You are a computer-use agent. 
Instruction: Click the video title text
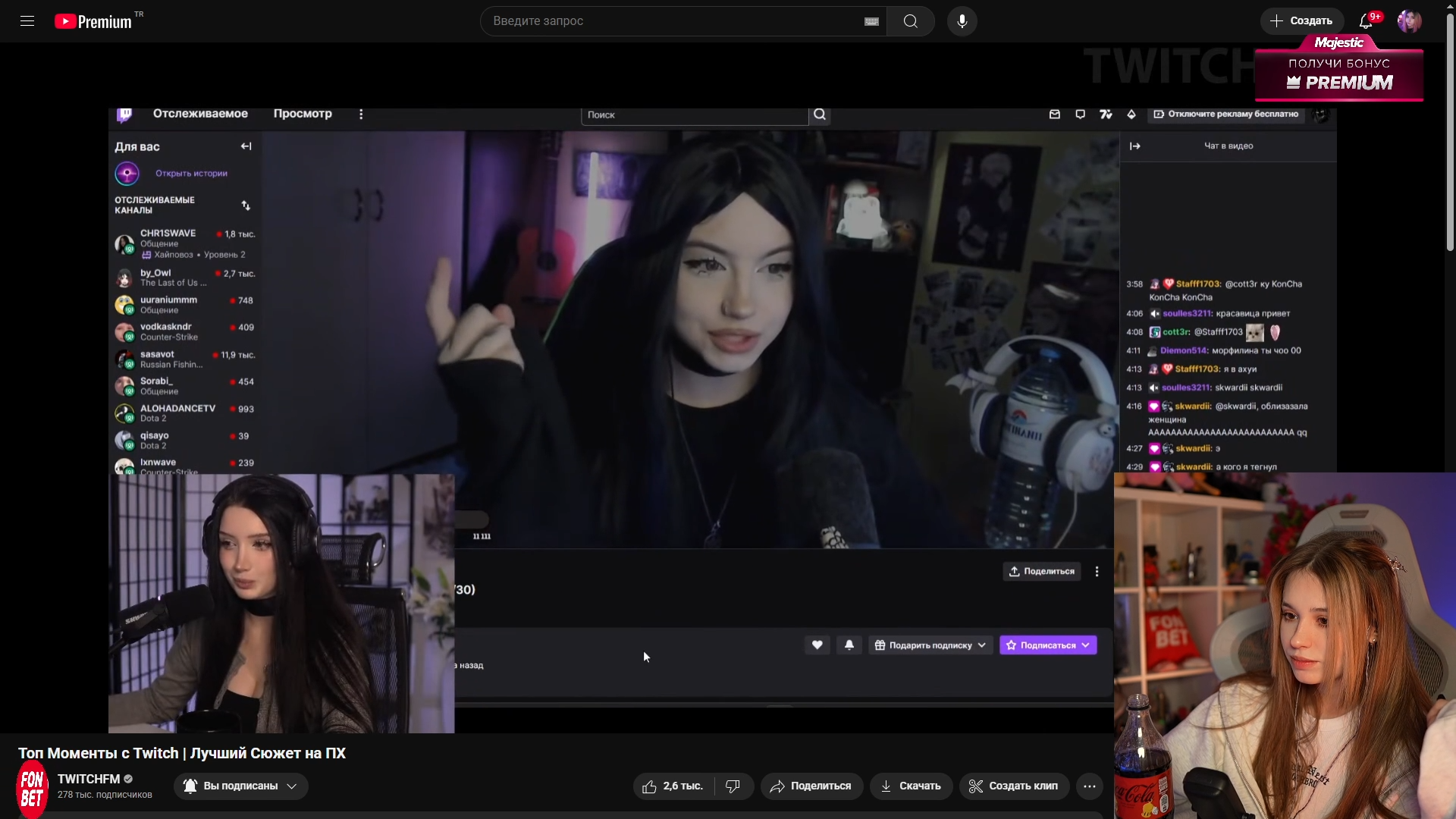click(x=182, y=754)
